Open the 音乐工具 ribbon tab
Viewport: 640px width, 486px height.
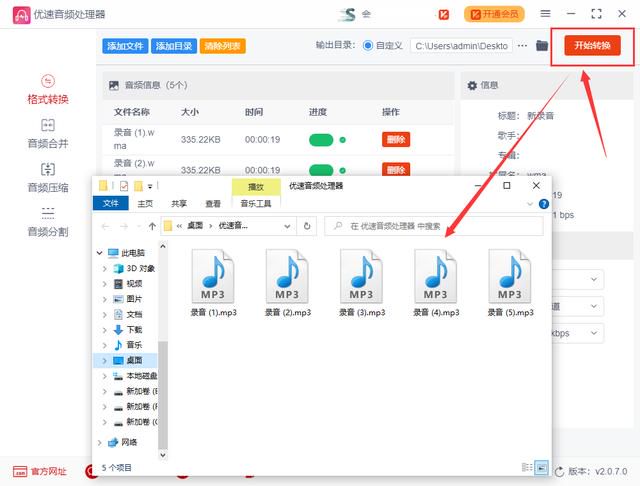(256, 203)
